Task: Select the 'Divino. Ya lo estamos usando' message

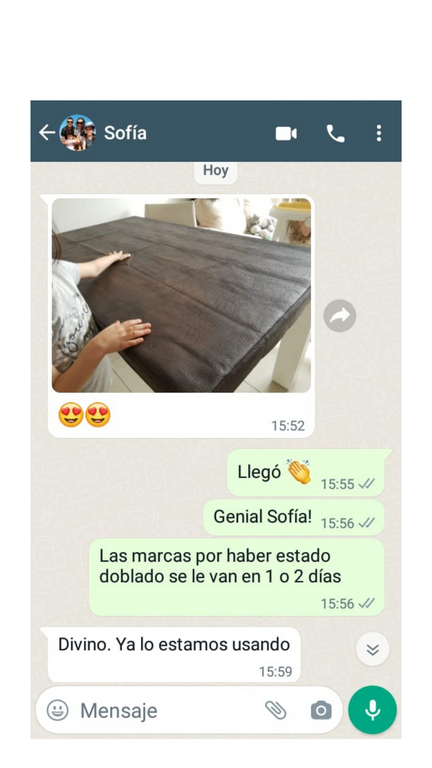Action: coord(174,655)
